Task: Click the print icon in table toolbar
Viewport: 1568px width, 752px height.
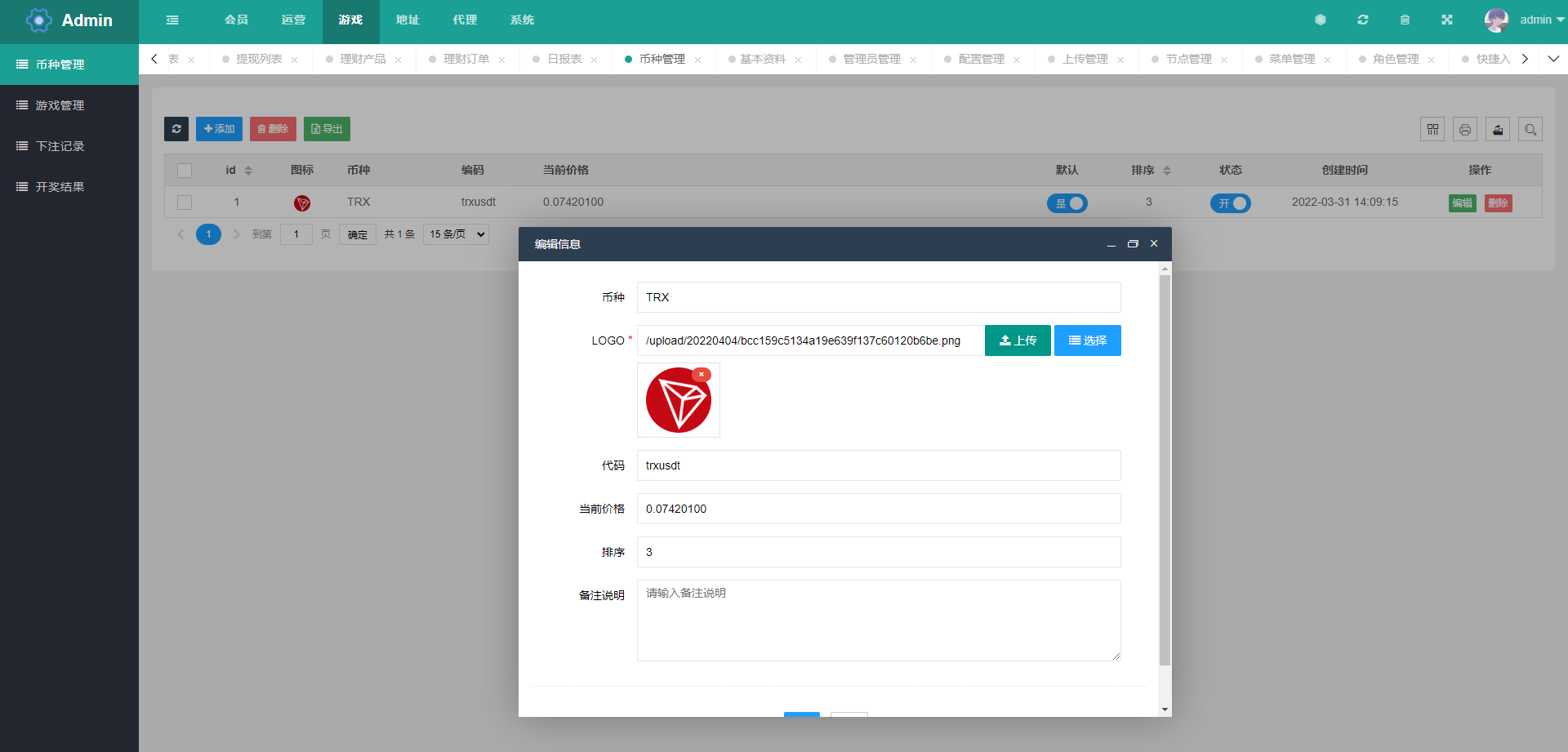Action: click(1465, 129)
